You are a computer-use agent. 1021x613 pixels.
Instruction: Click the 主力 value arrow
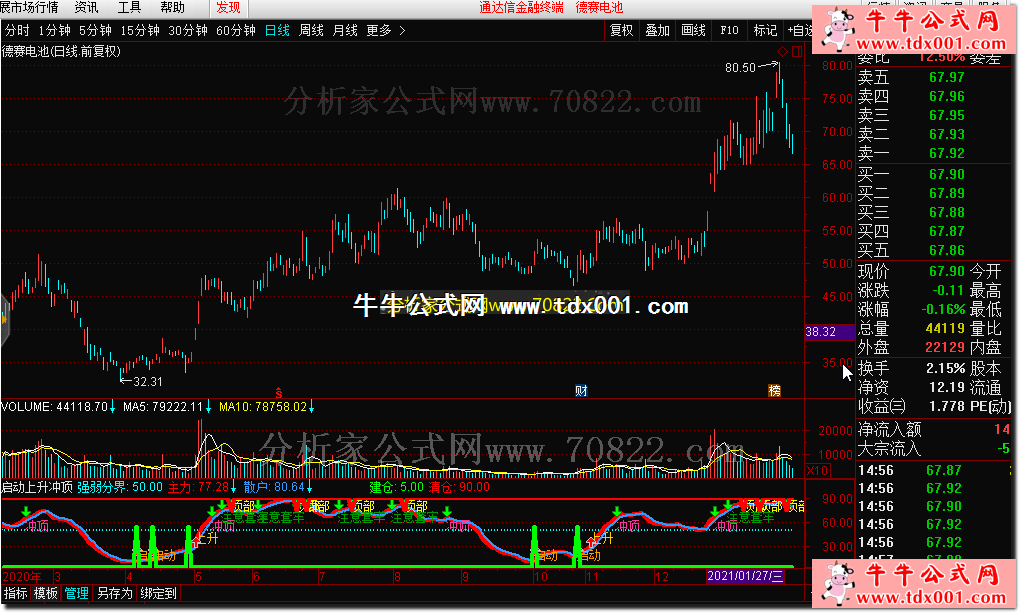click(x=233, y=487)
